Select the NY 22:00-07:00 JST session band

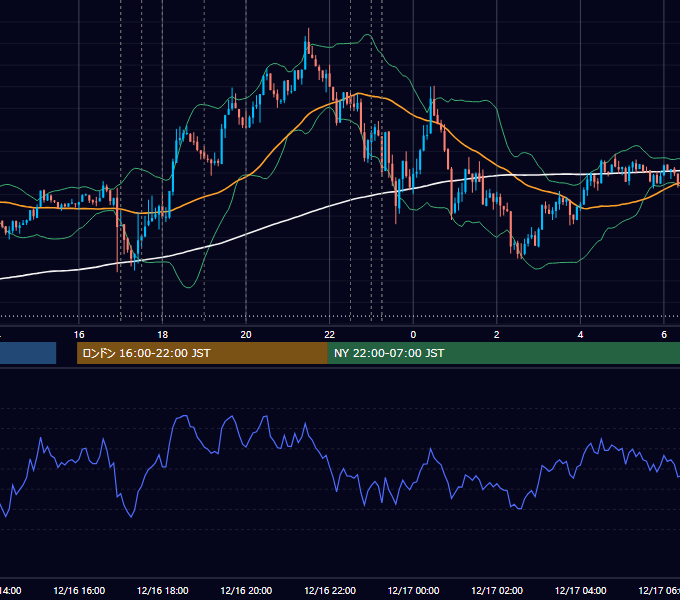[x=504, y=353]
